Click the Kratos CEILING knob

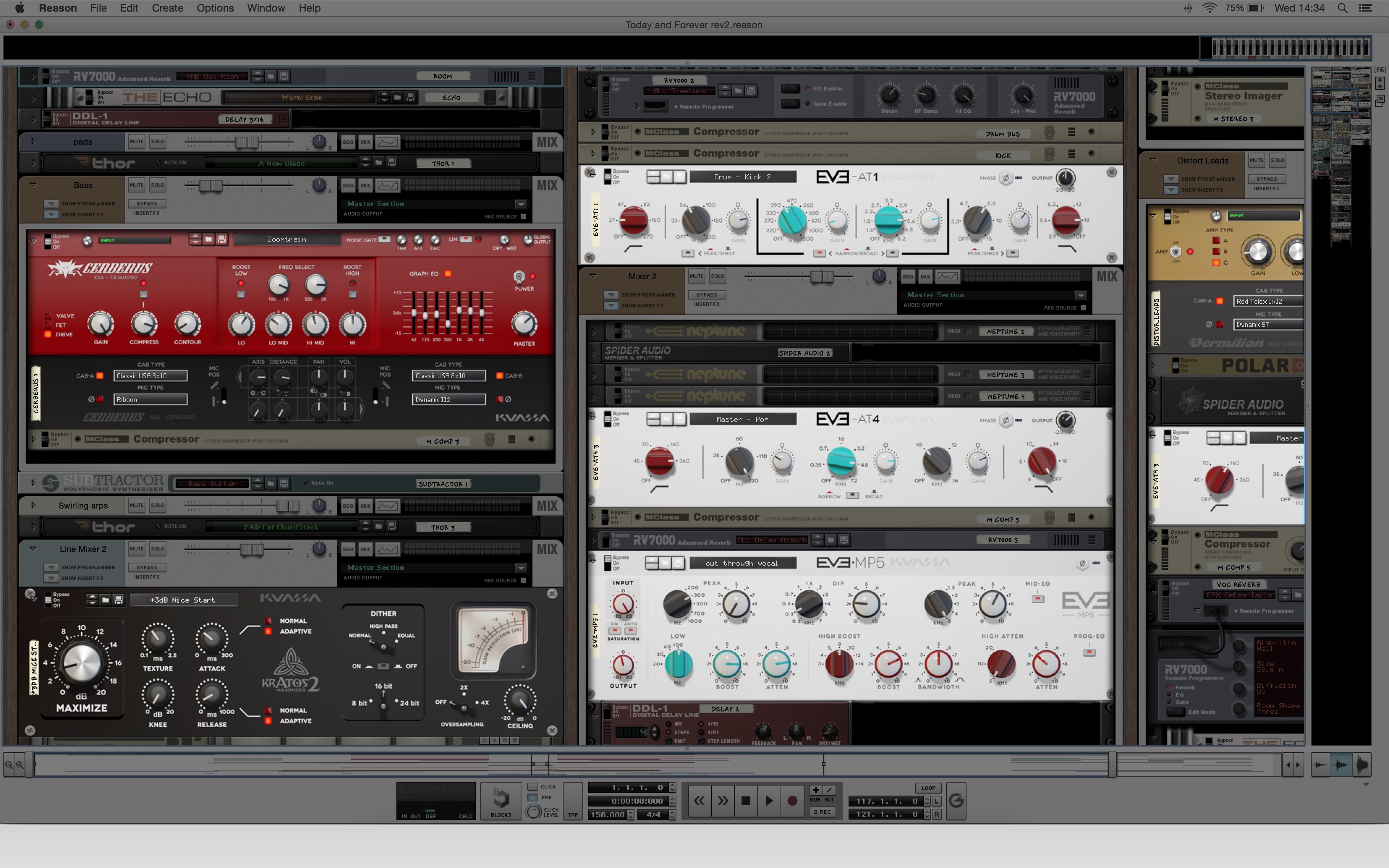point(520,701)
